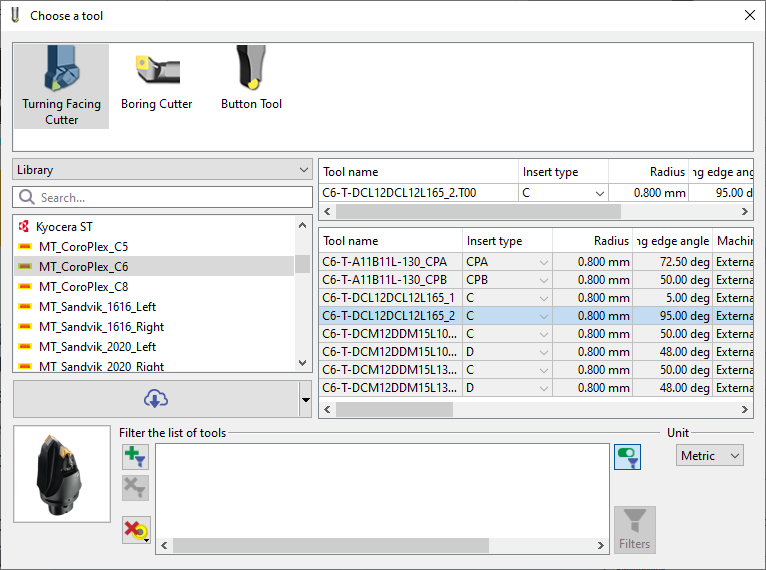
Task: Select MT_Sandvik_1616_Left library
Action: 96,307
